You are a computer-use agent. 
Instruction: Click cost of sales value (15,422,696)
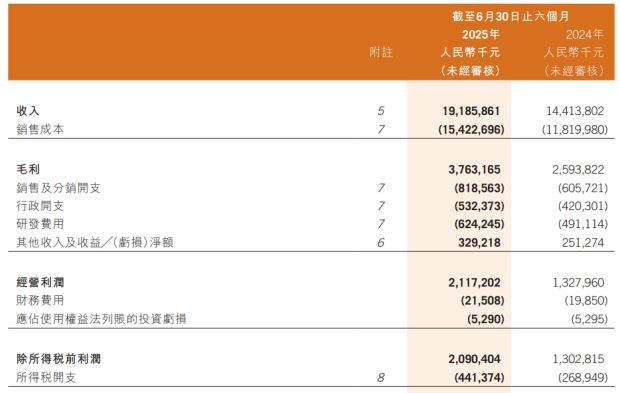(x=471, y=130)
